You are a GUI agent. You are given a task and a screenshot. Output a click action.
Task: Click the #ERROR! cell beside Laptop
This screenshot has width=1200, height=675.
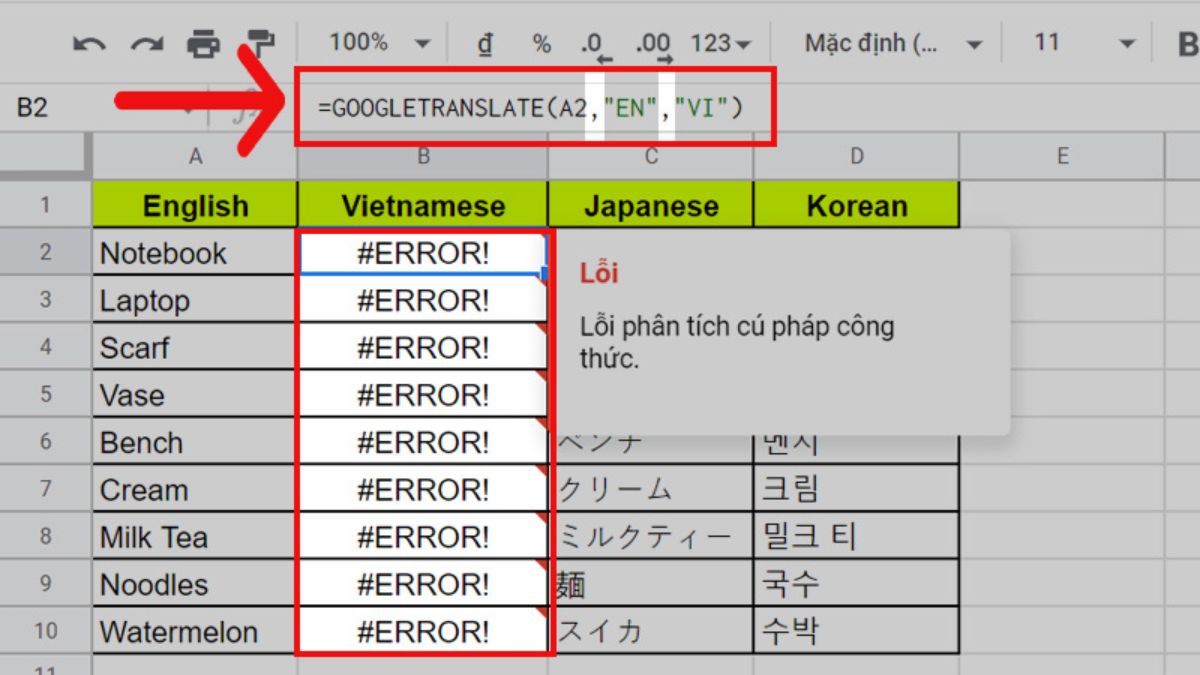tap(423, 300)
